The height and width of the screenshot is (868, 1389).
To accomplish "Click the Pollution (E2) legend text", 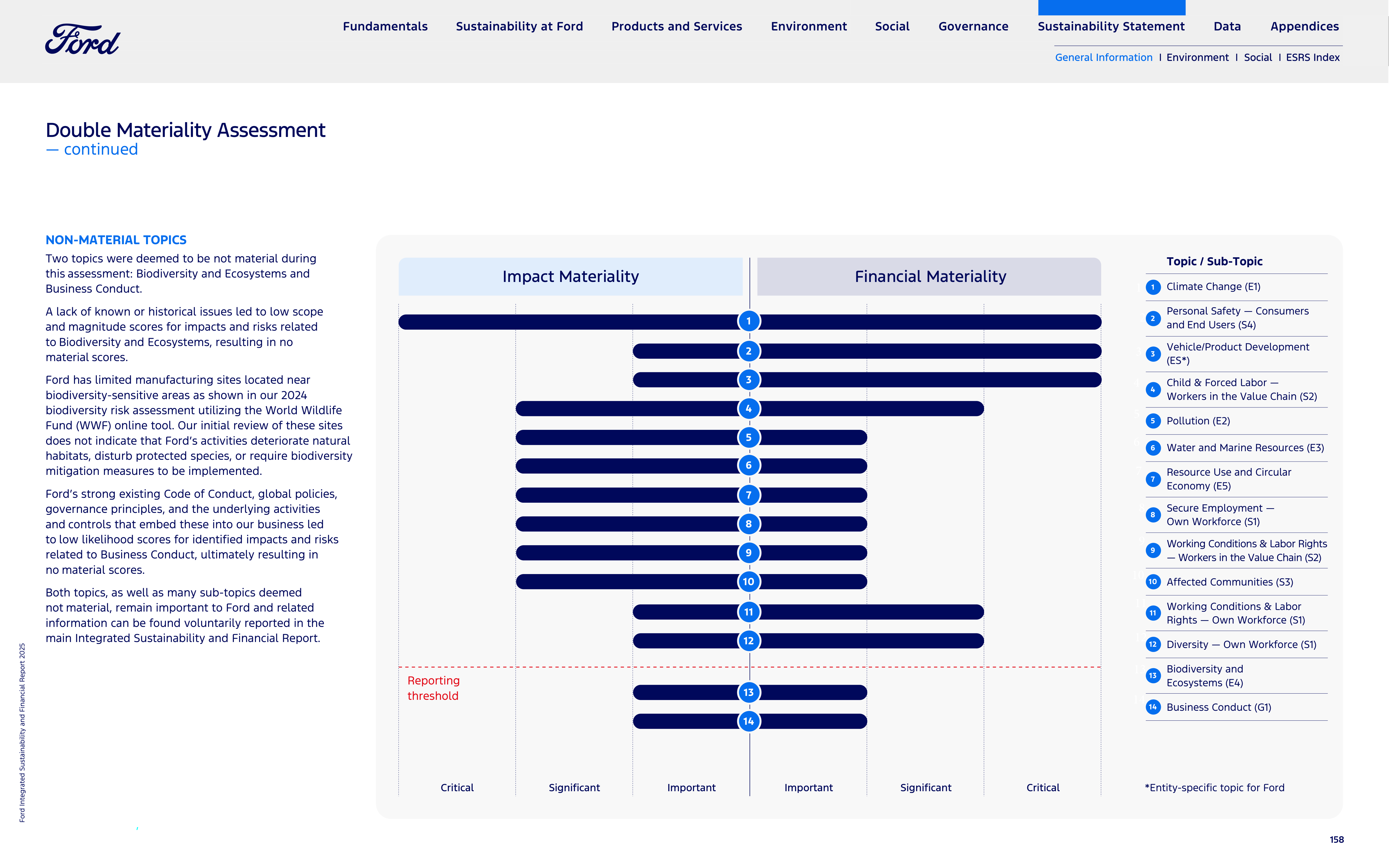I will [x=1198, y=421].
